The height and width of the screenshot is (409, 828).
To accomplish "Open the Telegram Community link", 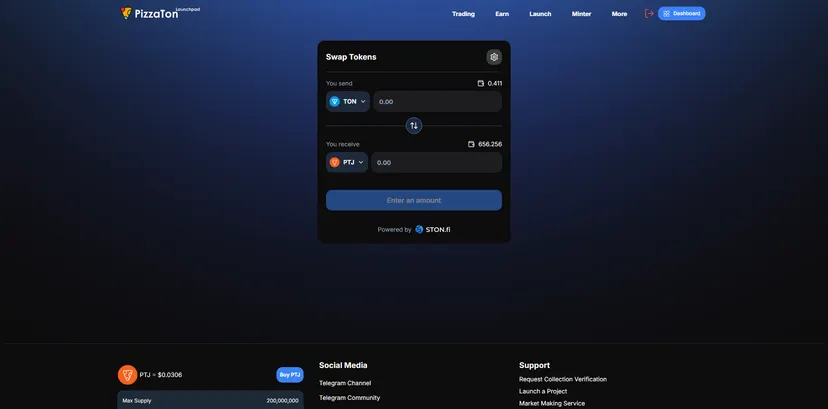I will [x=349, y=398].
